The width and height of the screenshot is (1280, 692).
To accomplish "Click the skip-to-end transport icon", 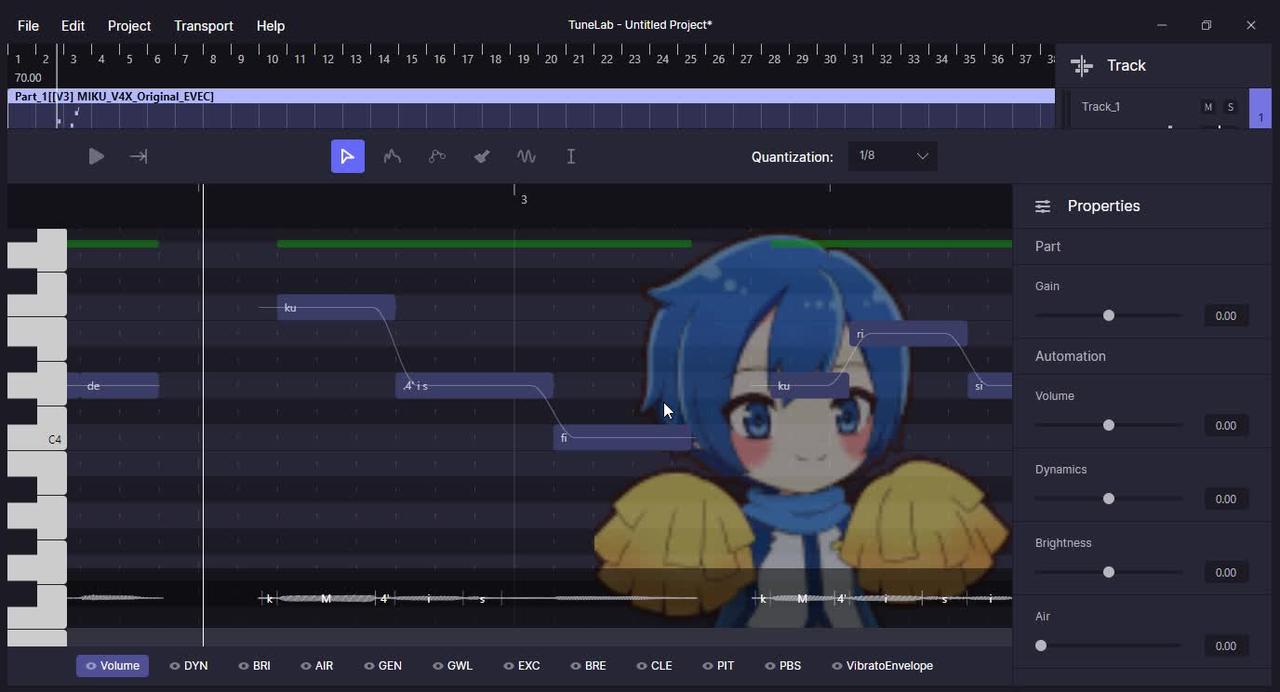I will click(x=138, y=156).
